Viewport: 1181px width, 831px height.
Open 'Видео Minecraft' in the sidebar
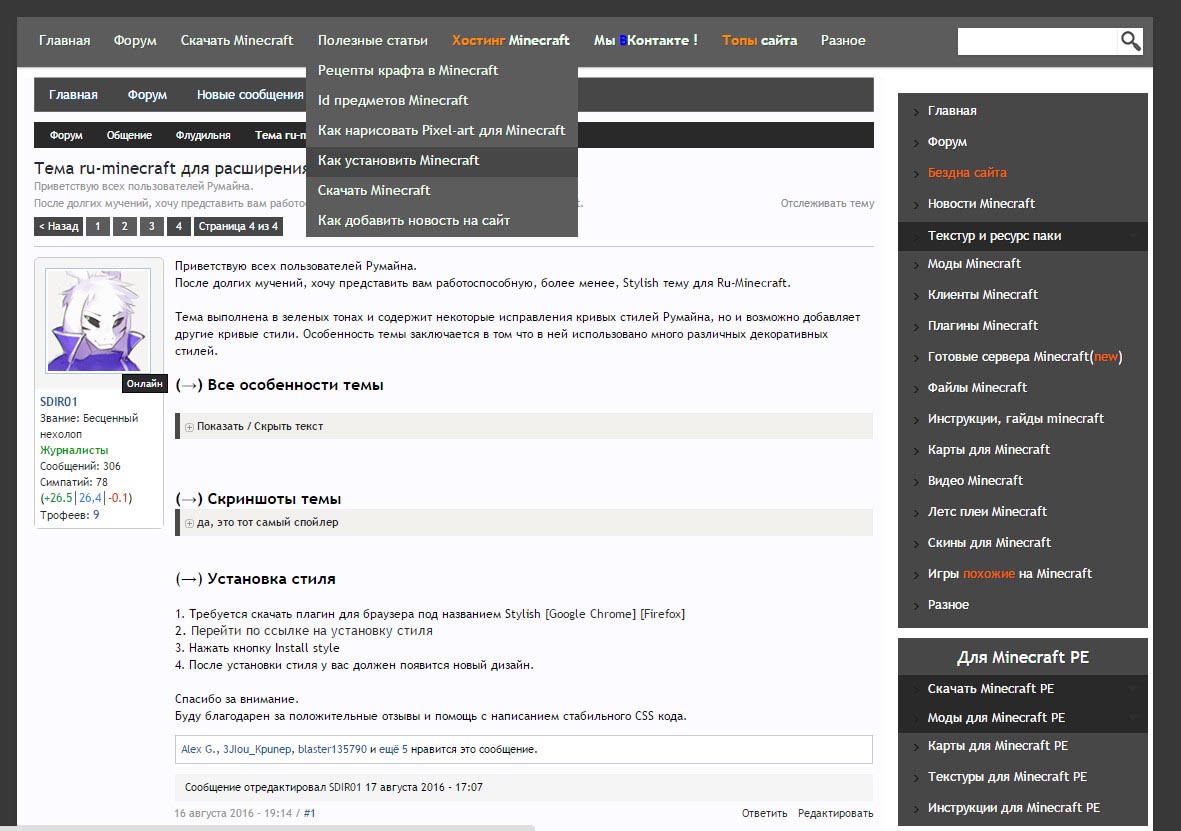pyautogui.click(x=975, y=481)
